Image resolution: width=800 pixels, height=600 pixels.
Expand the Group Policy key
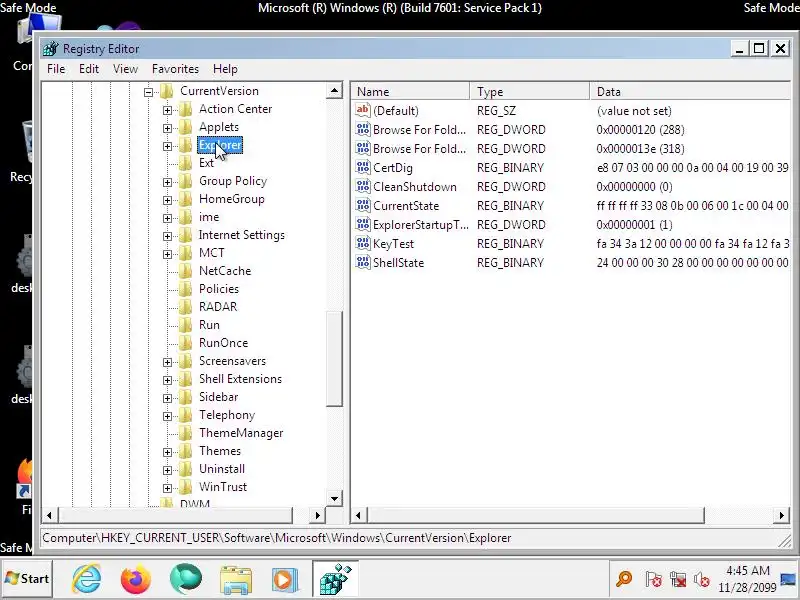tap(167, 182)
